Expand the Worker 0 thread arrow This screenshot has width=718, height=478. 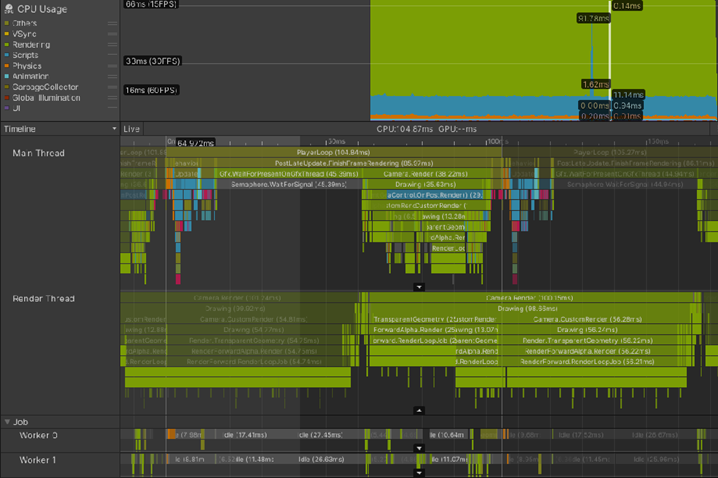[x=419, y=448]
